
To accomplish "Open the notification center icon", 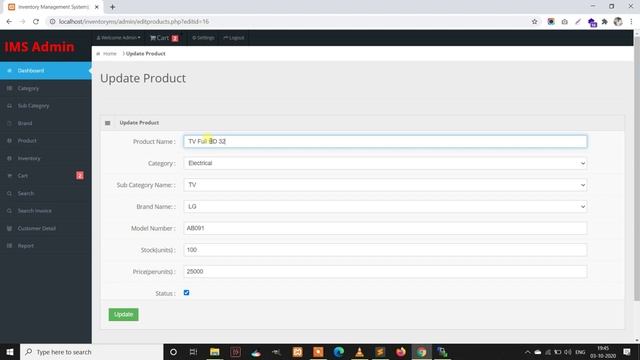I will pos(627,352).
